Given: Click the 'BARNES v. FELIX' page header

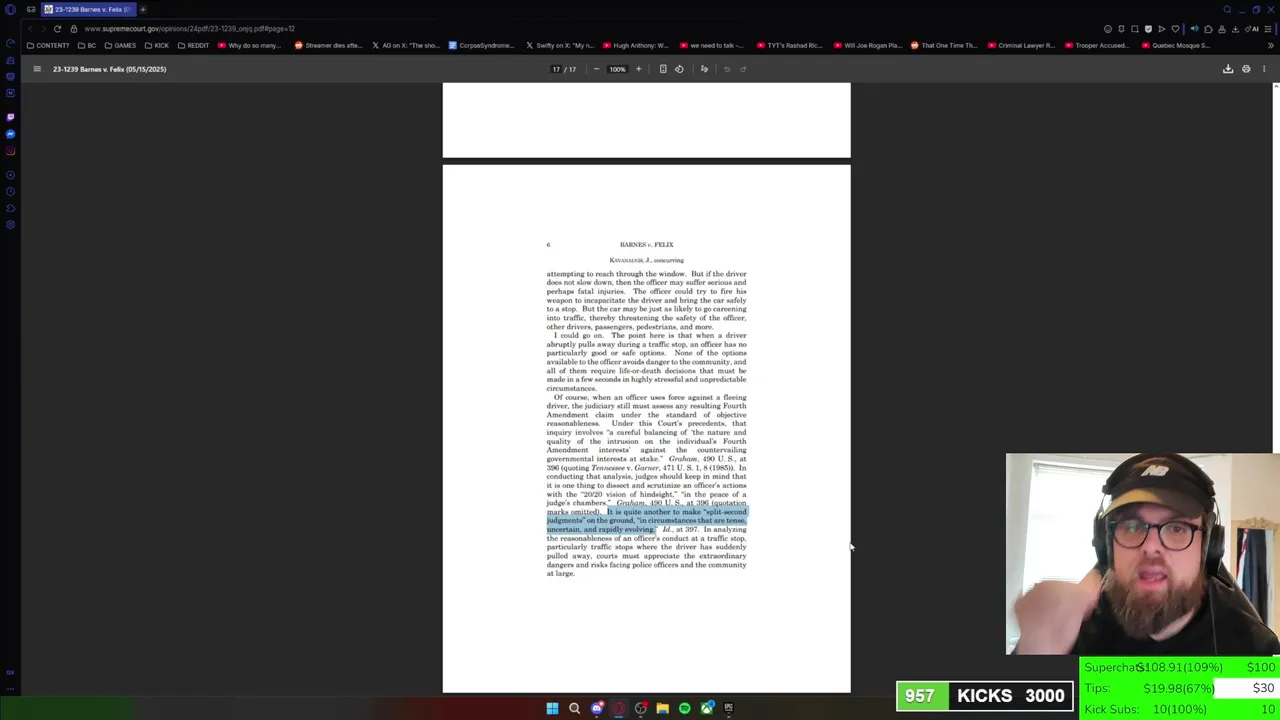Looking at the screenshot, I should (646, 244).
